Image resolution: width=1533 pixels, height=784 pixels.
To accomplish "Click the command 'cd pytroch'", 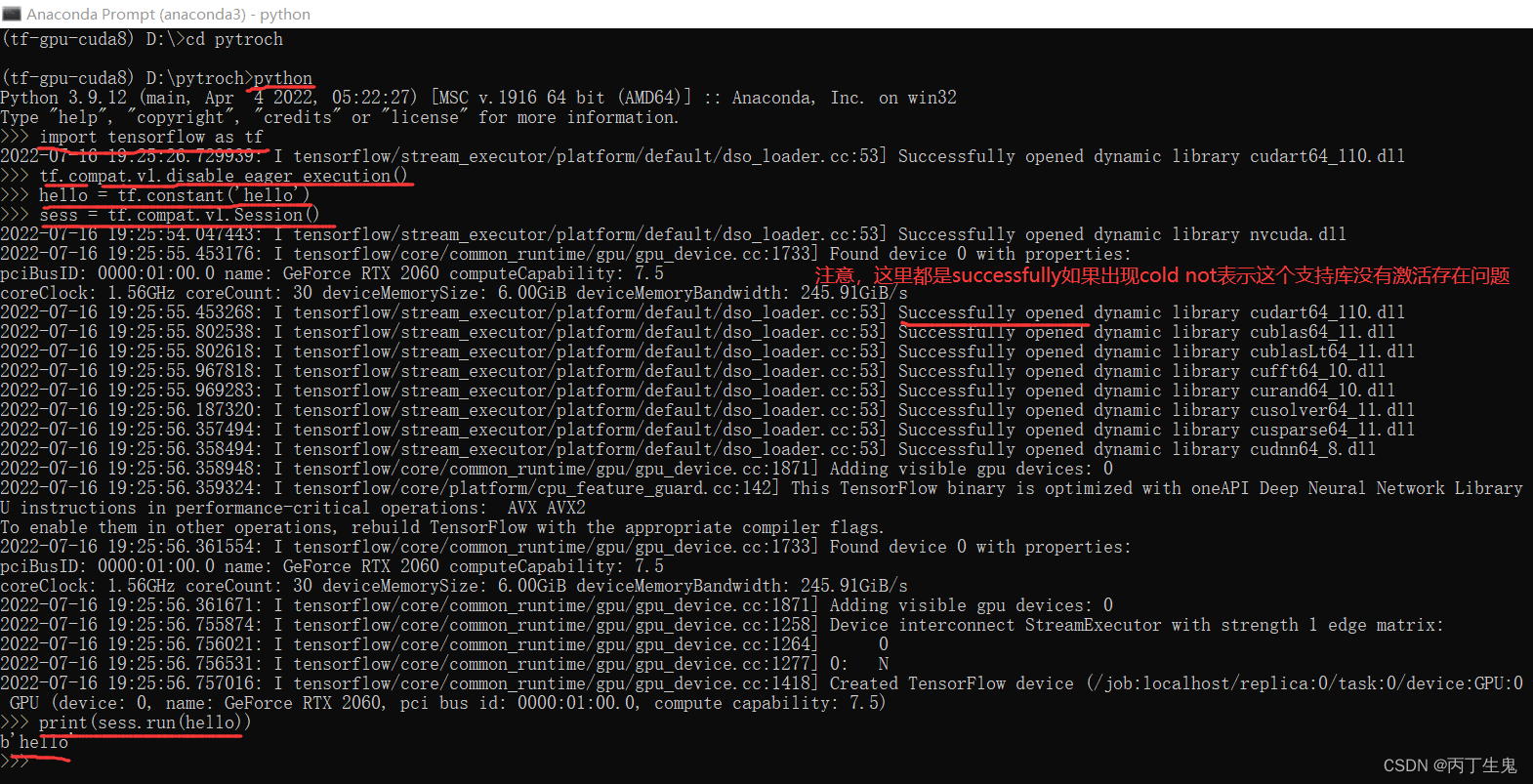I will pos(234,39).
